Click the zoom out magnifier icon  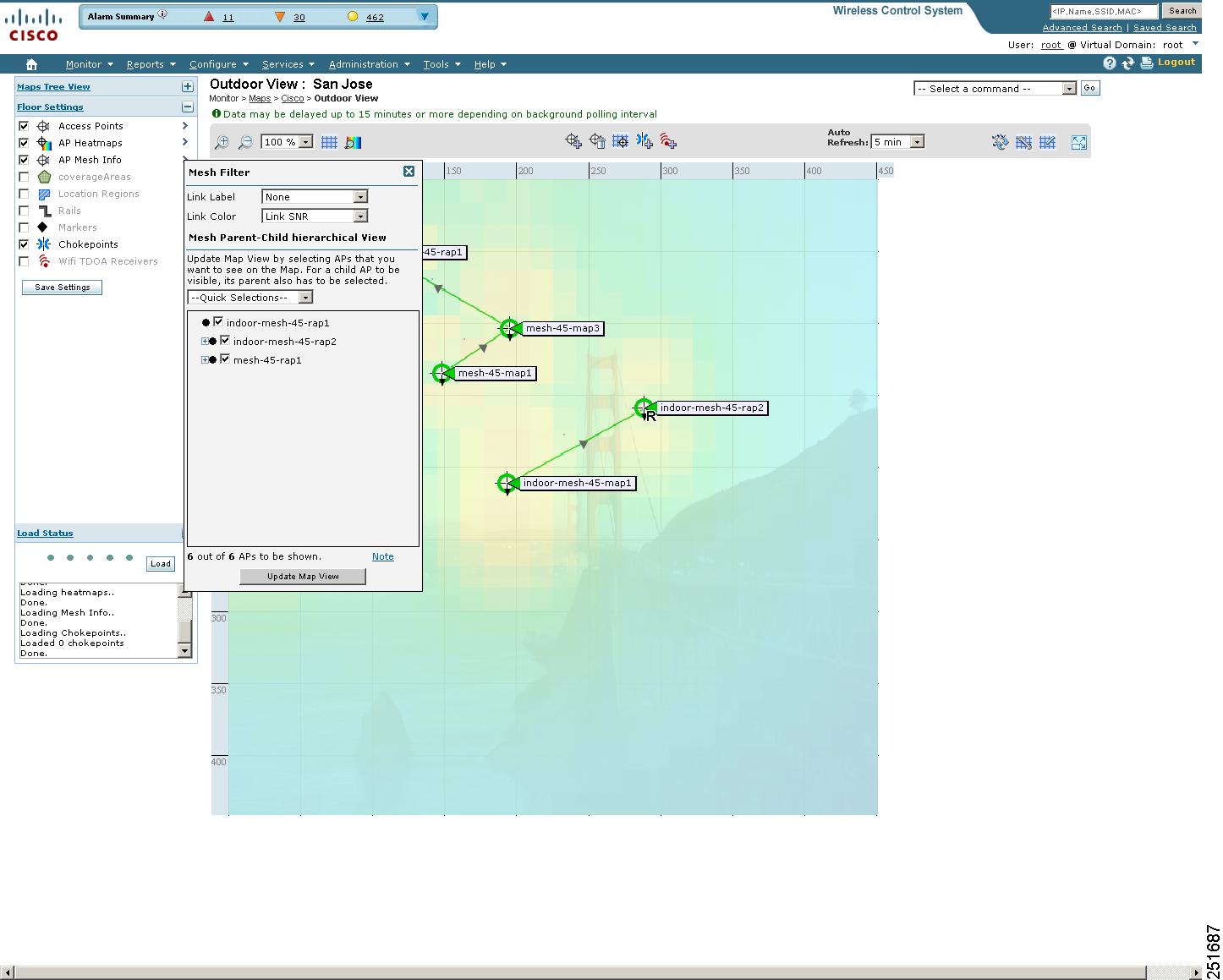[x=245, y=143]
